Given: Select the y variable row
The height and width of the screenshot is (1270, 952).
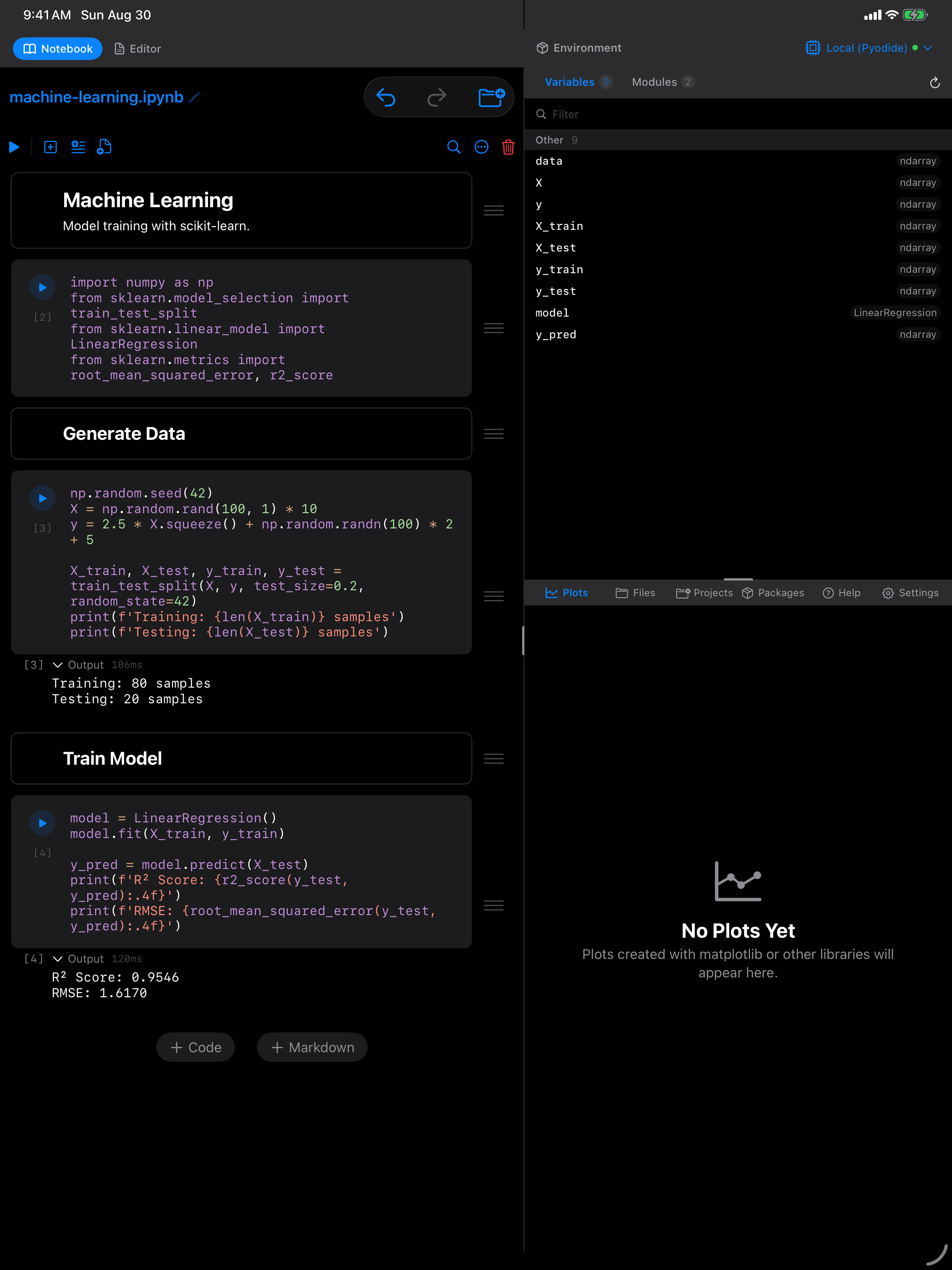Looking at the screenshot, I should (x=738, y=204).
